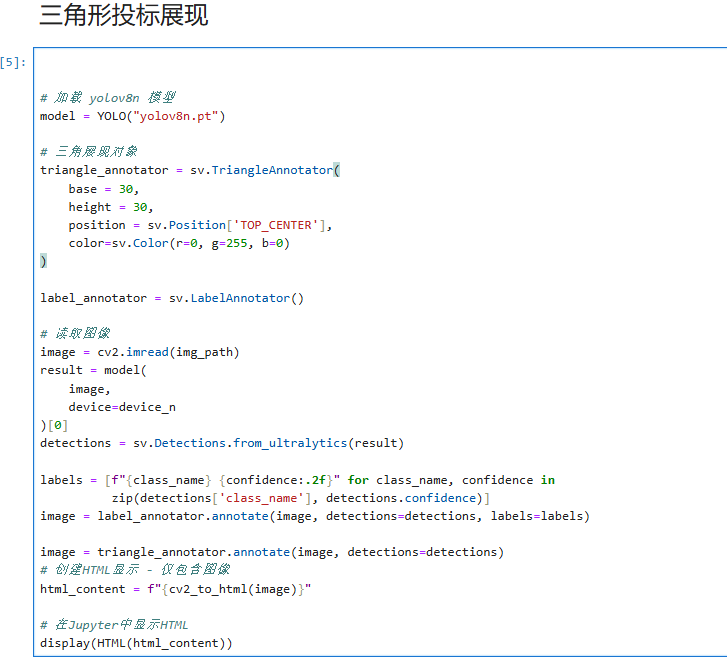Image resolution: width=727 pixels, height=670 pixels.
Task: Click the cell prompt [5]:
Action: pyautogui.click(x=13, y=62)
